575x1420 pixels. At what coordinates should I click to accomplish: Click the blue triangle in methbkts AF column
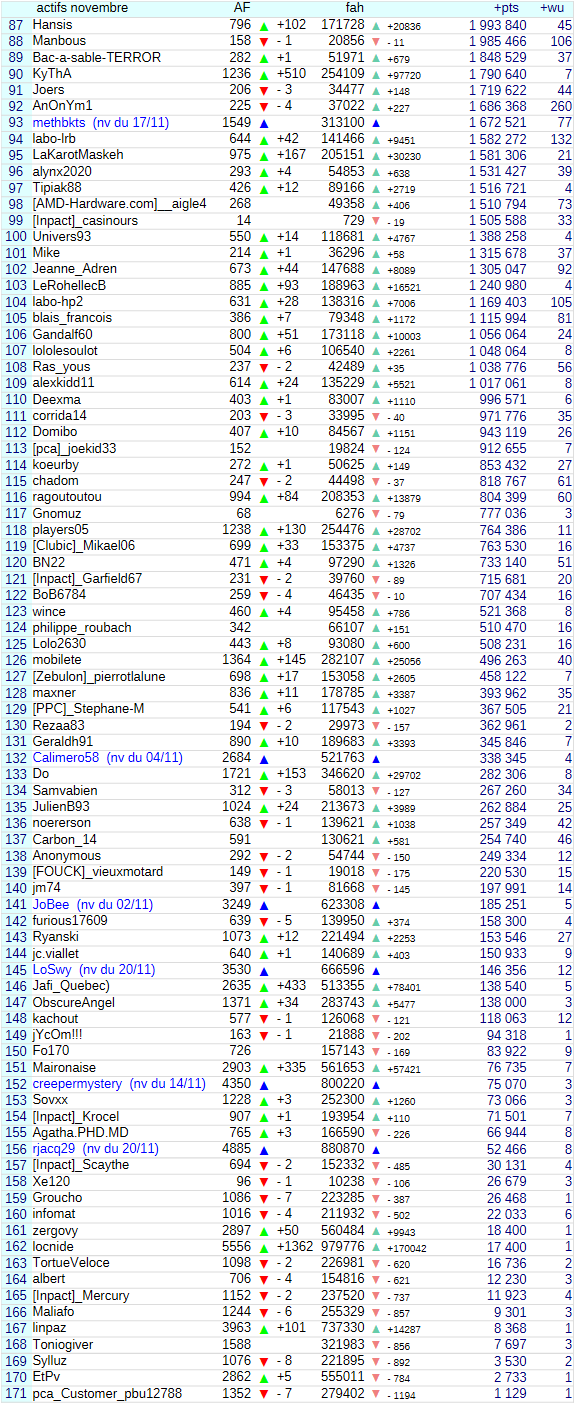click(x=264, y=123)
